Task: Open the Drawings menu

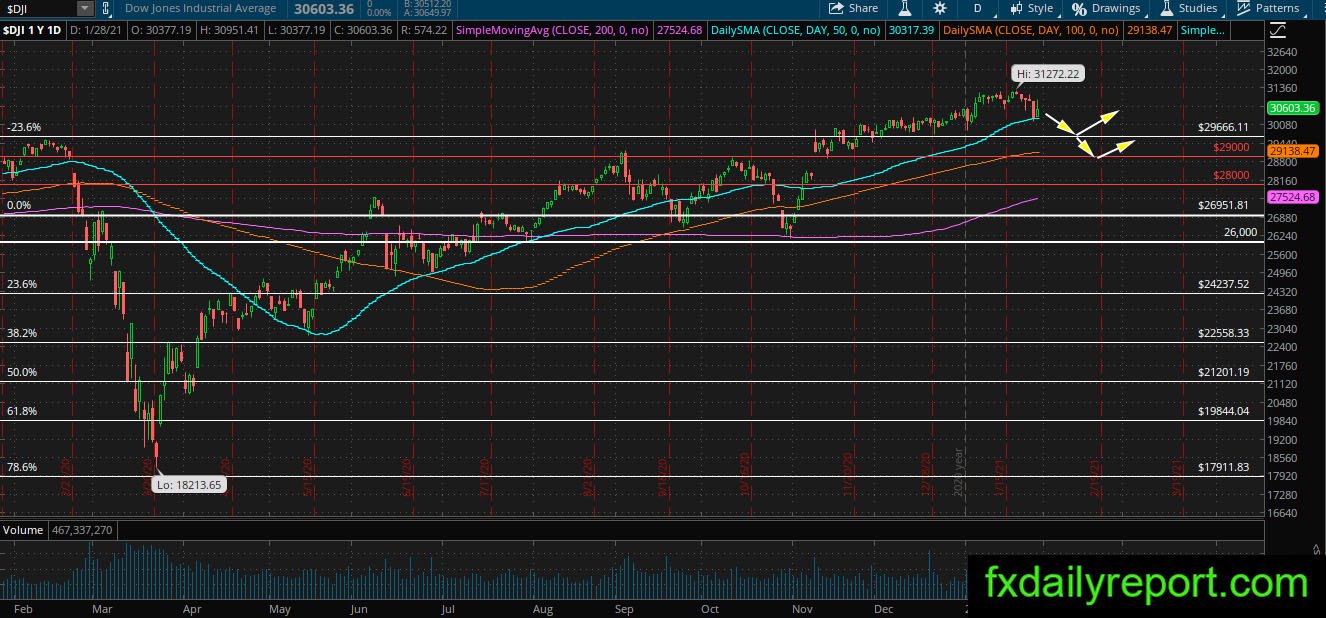Action: click(1107, 8)
